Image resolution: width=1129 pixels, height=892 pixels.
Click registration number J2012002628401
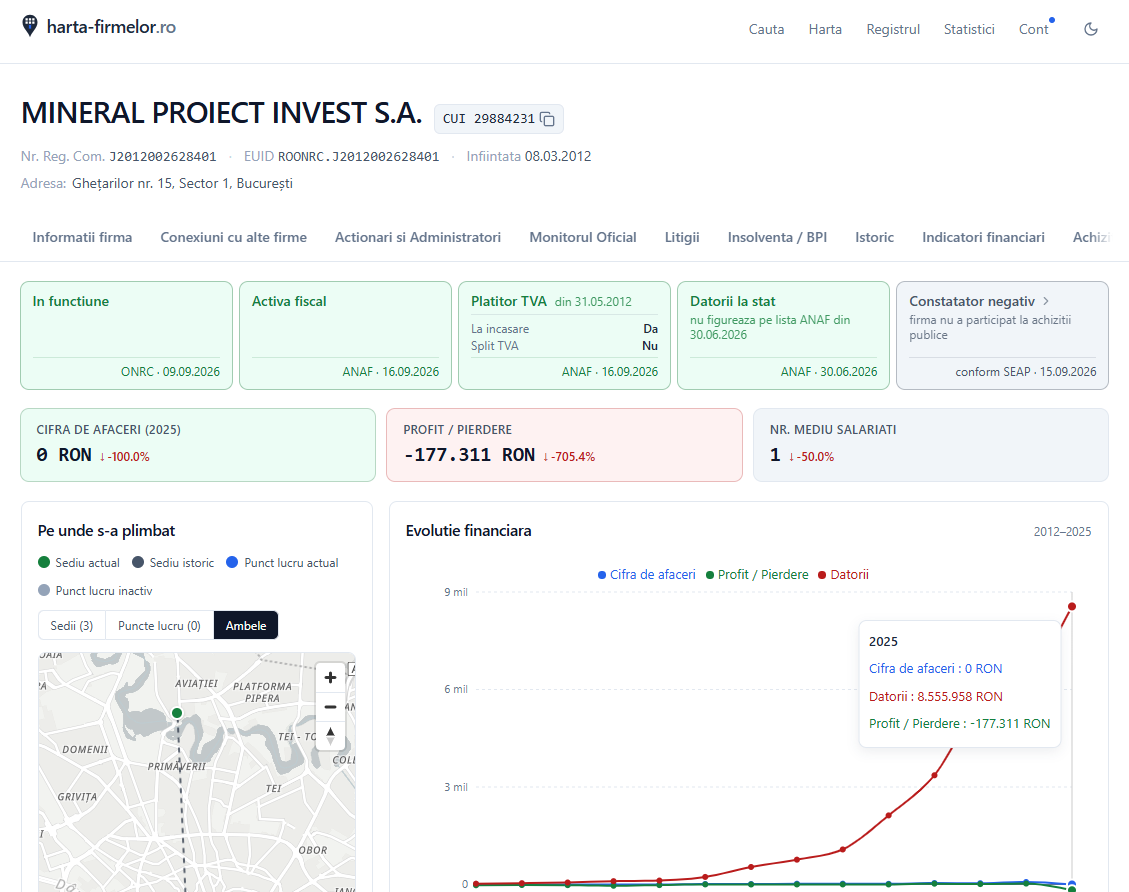click(x=163, y=156)
